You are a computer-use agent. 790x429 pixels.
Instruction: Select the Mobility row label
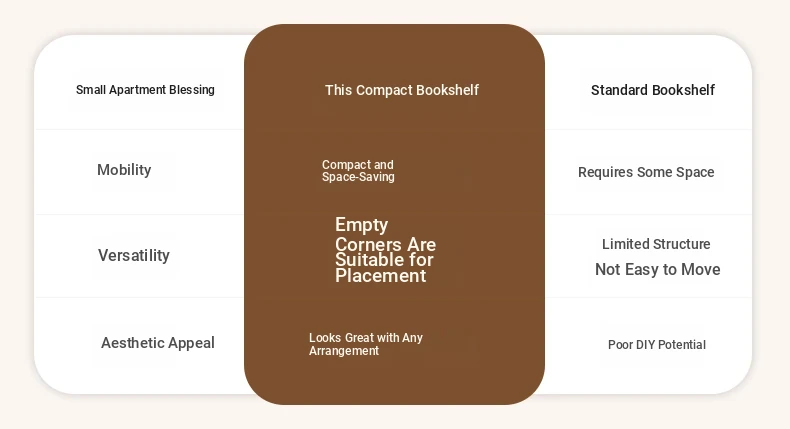coord(124,170)
